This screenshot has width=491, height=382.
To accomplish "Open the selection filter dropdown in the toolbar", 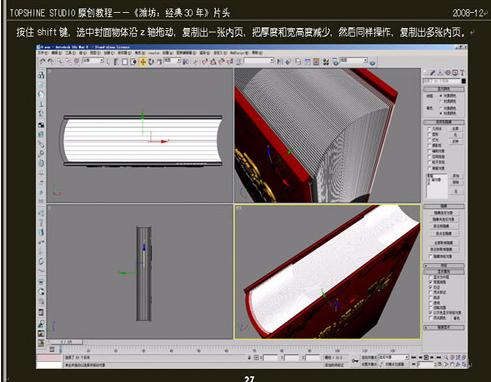I will coord(93,60).
